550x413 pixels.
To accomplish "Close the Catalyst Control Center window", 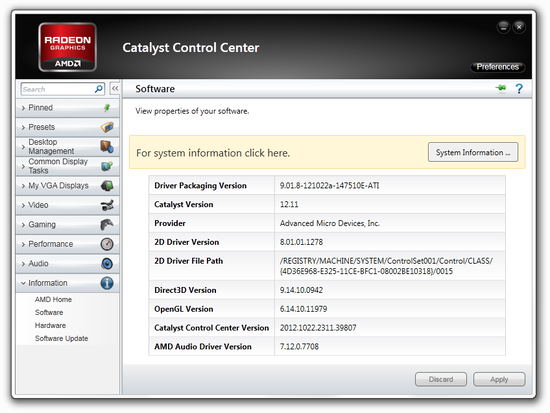I will click(519, 27).
